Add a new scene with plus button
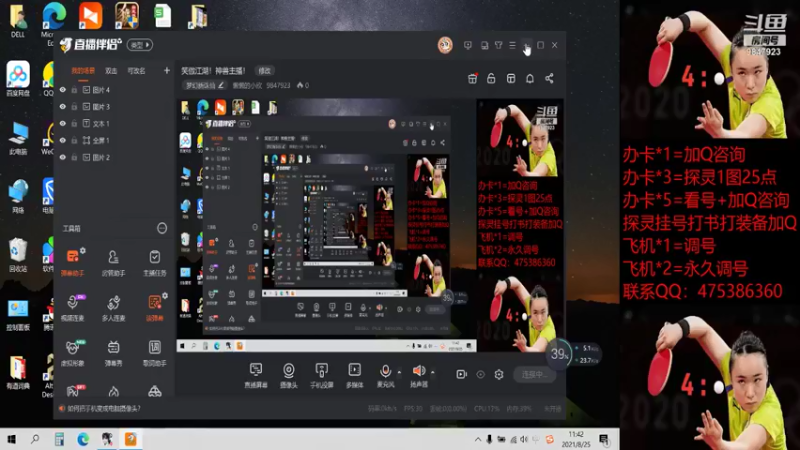The image size is (800, 450). 166,70
